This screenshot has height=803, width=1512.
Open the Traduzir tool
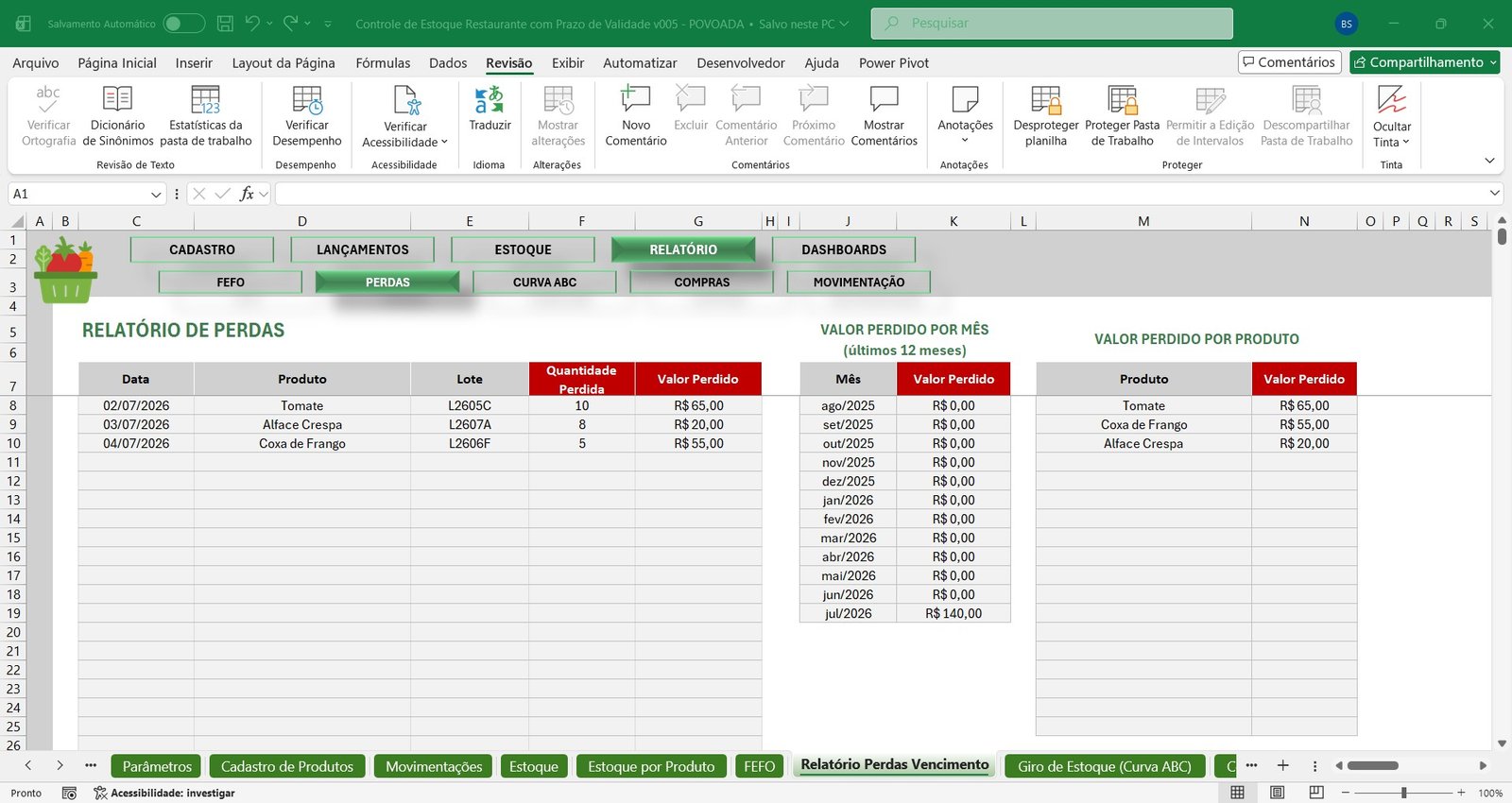coord(490,109)
